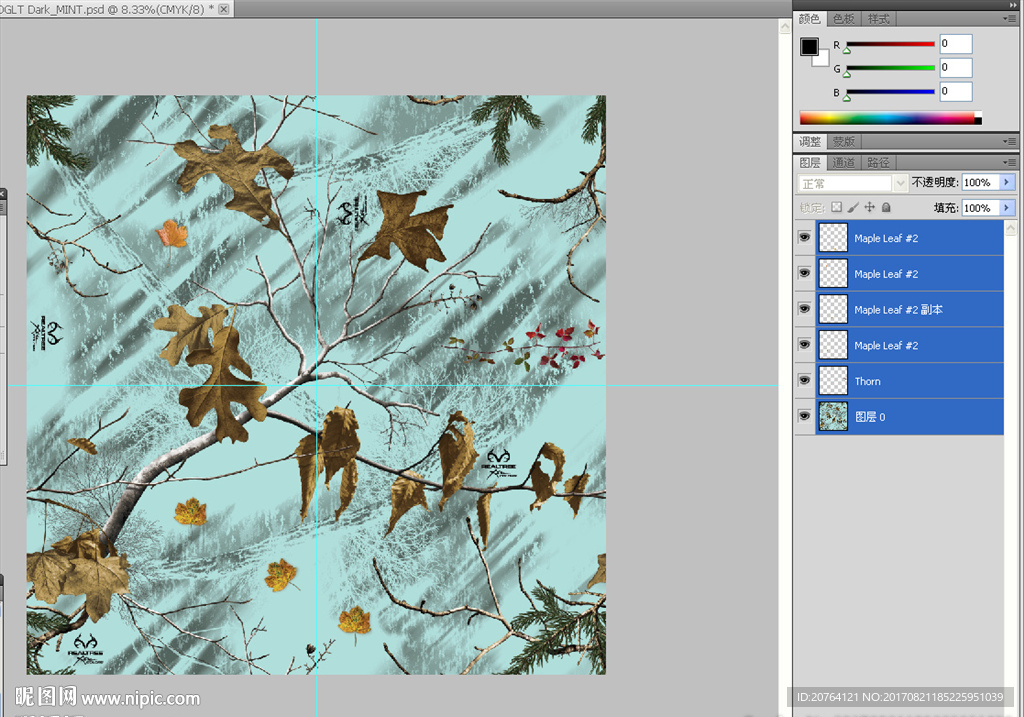This screenshot has width=1024, height=717.
Task: Click the layers panel scrollbar up arrow
Action: click(1011, 228)
